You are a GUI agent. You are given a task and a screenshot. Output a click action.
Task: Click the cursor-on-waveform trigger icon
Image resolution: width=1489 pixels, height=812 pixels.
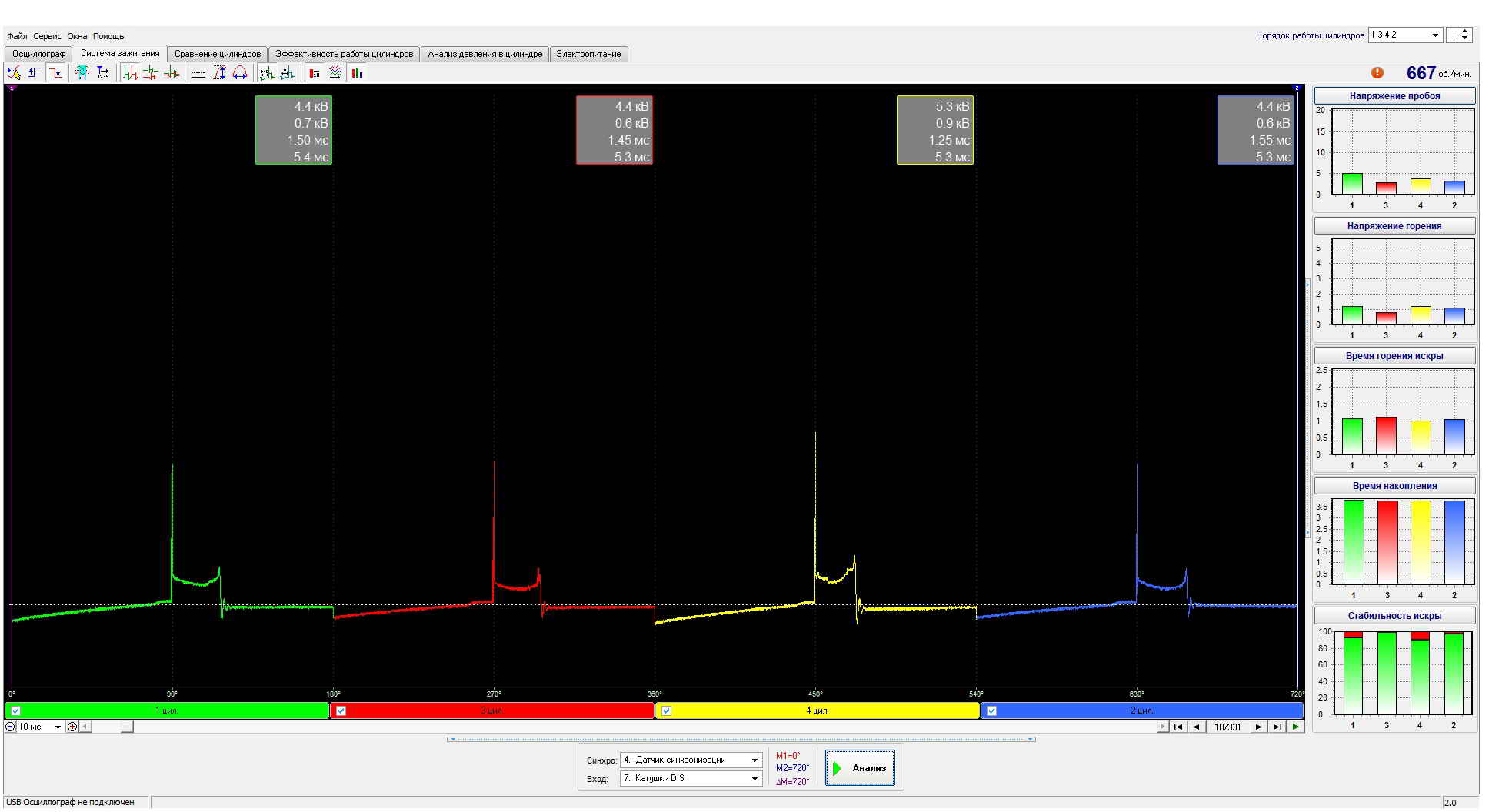point(14,73)
